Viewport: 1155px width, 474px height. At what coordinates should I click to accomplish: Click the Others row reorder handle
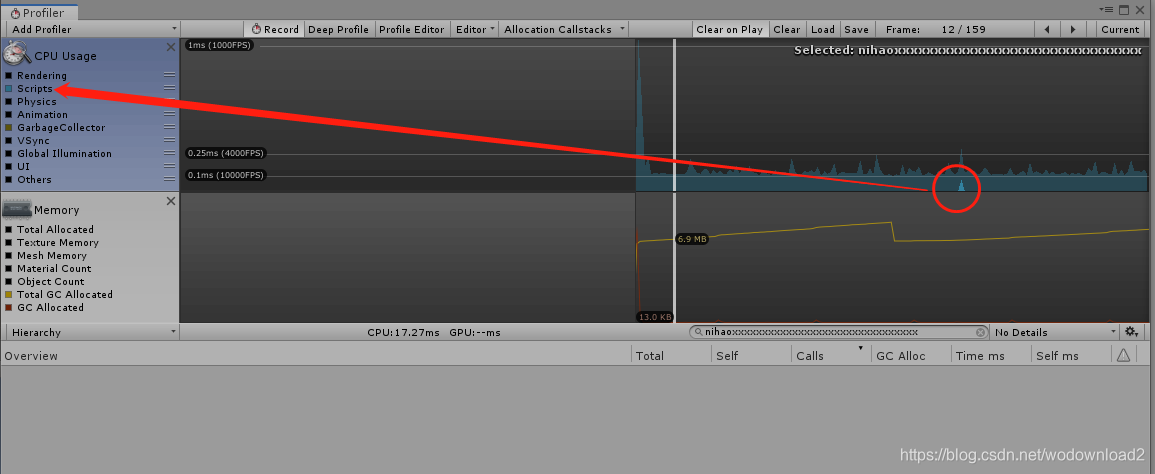tap(169, 179)
